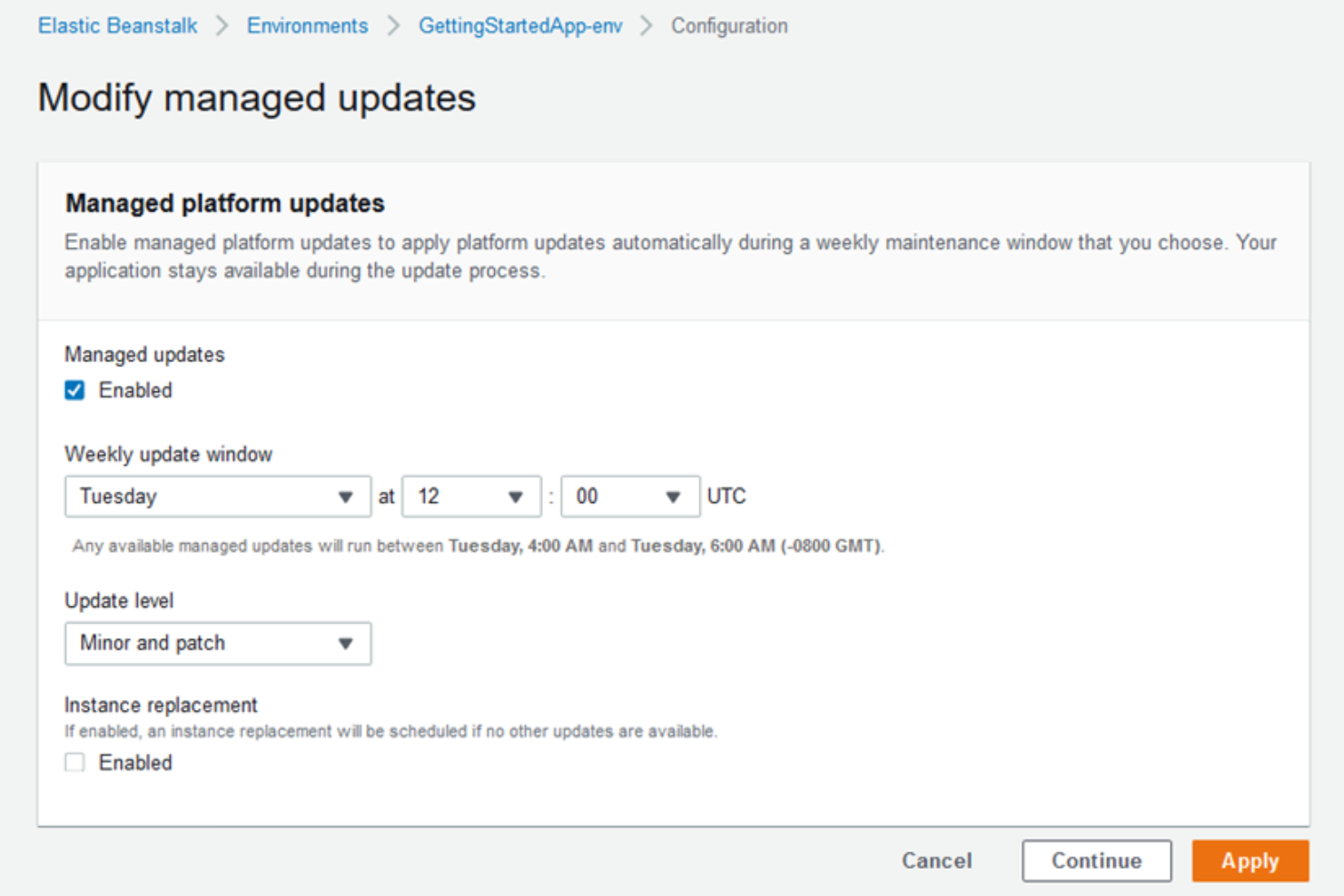This screenshot has height=896, width=1344.
Task: Click the Weekly update window label
Action: click(x=168, y=454)
